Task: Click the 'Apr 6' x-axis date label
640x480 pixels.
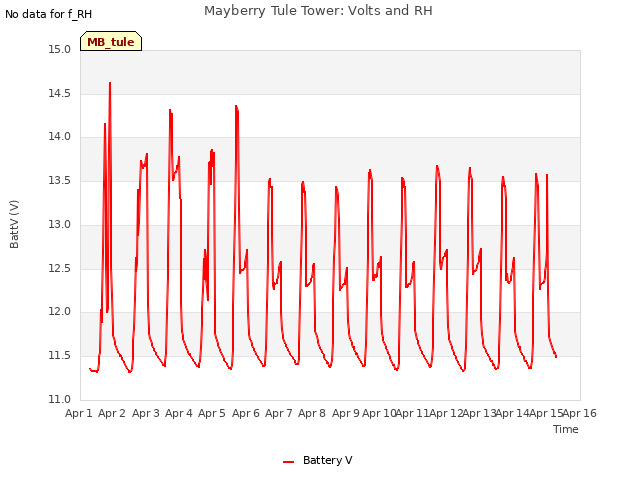Action: pos(246,413)
